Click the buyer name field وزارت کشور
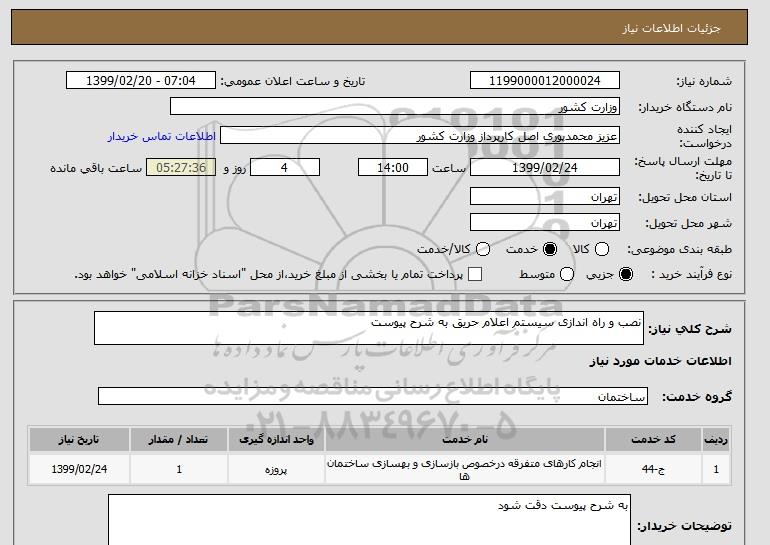The image size is (770, 545). pyautogui.click(x=395, y=107)
